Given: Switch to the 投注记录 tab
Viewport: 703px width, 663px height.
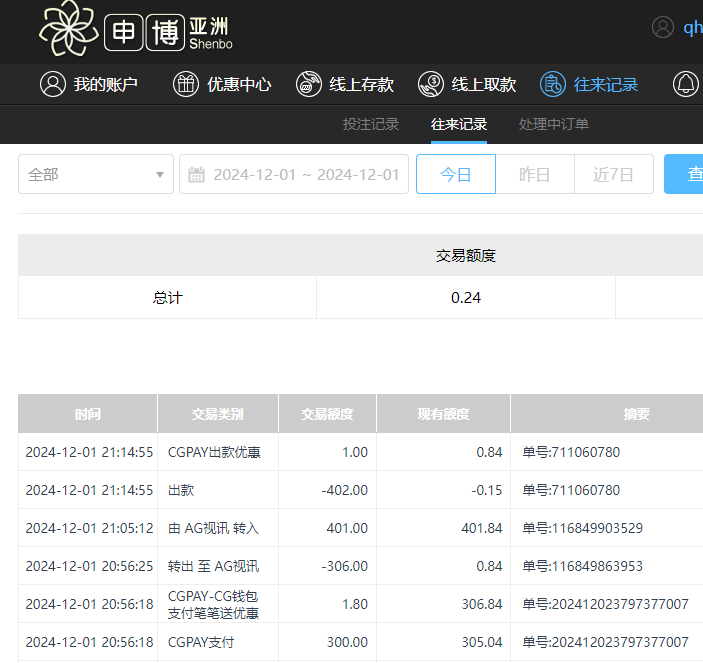Looking at the screenshot, I should click(x=371, y=125).
